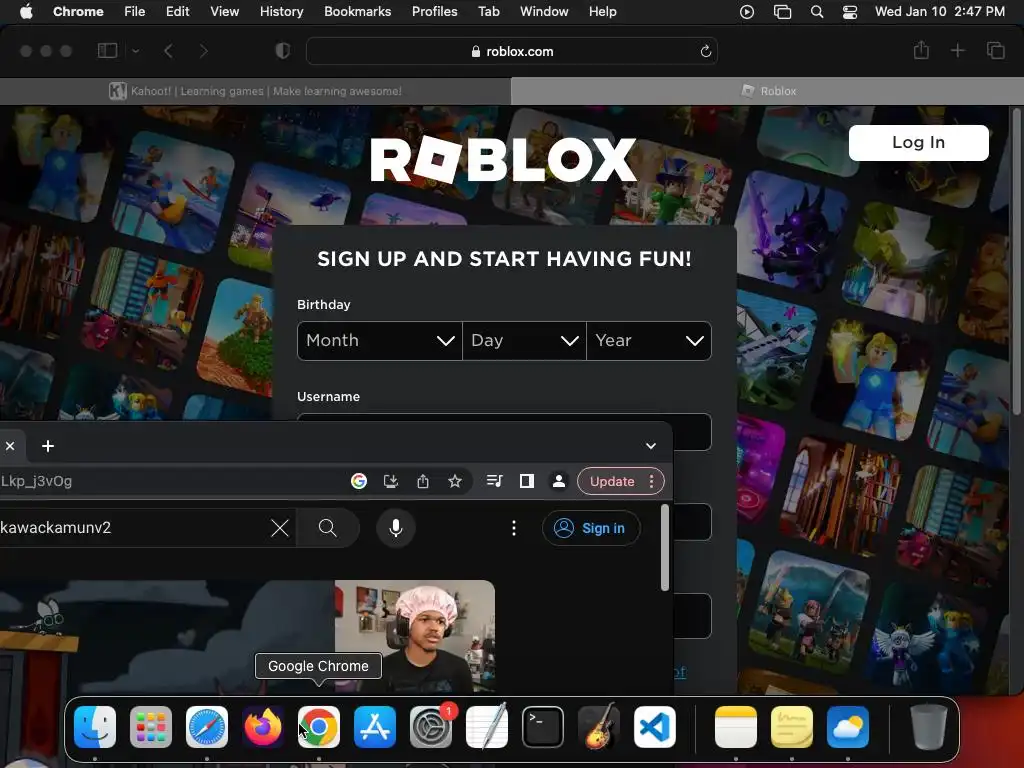This screenshot has width=1024, height=768.
Task: Start YouTube voice search microphone
Action: pyautogui.click(x=396, y=528)
